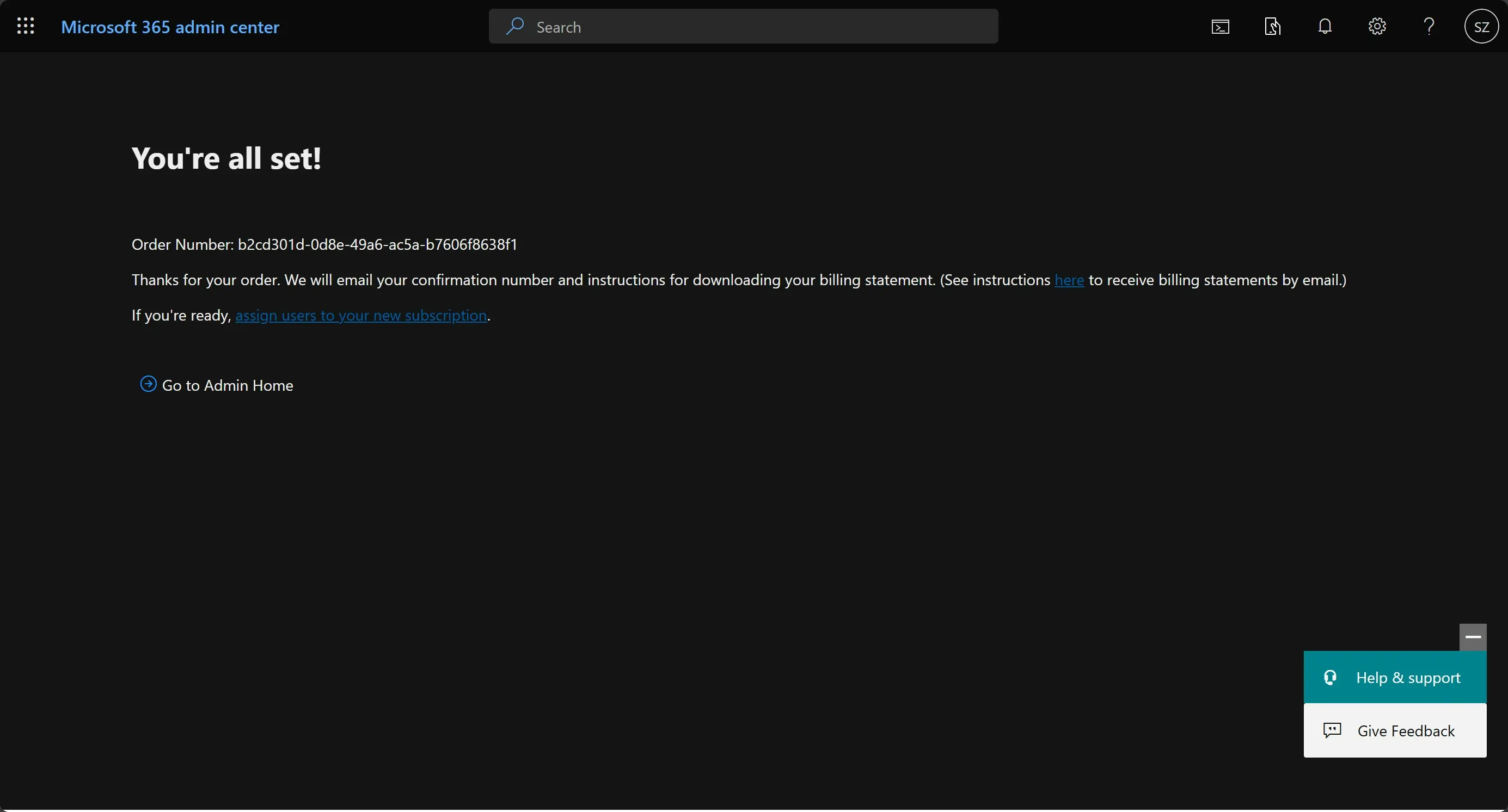This screenshot has width=1508, height=812.
Task: Click the mobile app phone icon
Action: point(1272,27)
